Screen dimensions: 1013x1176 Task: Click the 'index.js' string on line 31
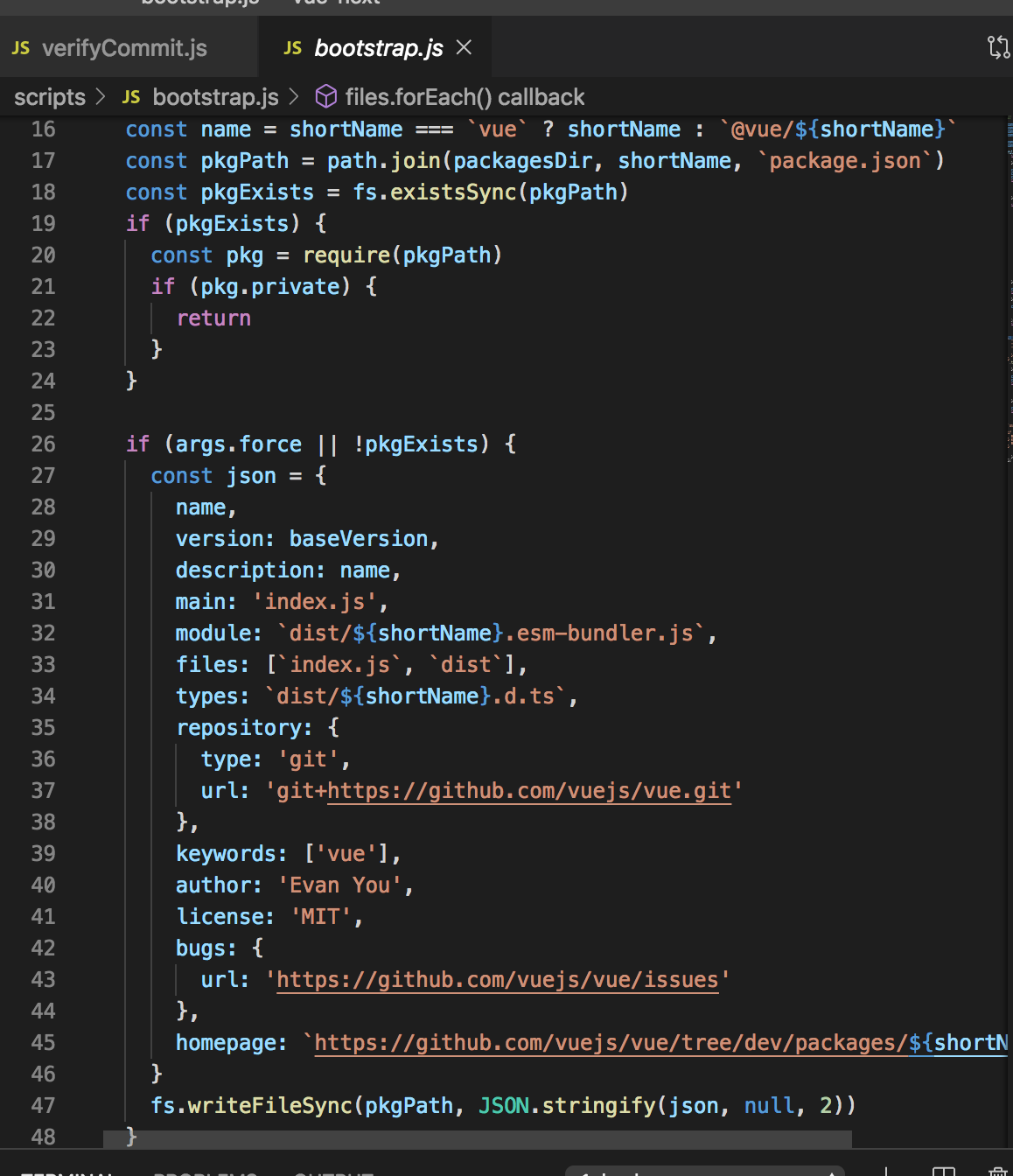[x=315, y=602]
